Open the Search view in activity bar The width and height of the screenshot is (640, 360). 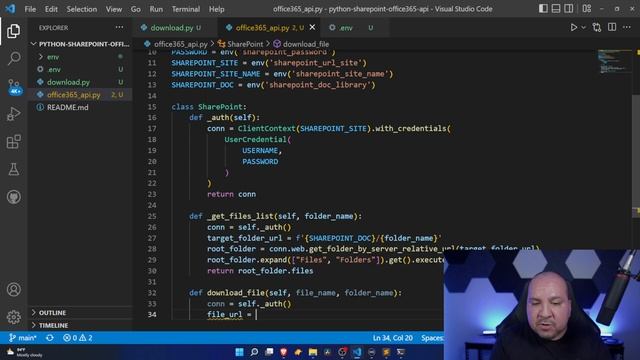13,58
